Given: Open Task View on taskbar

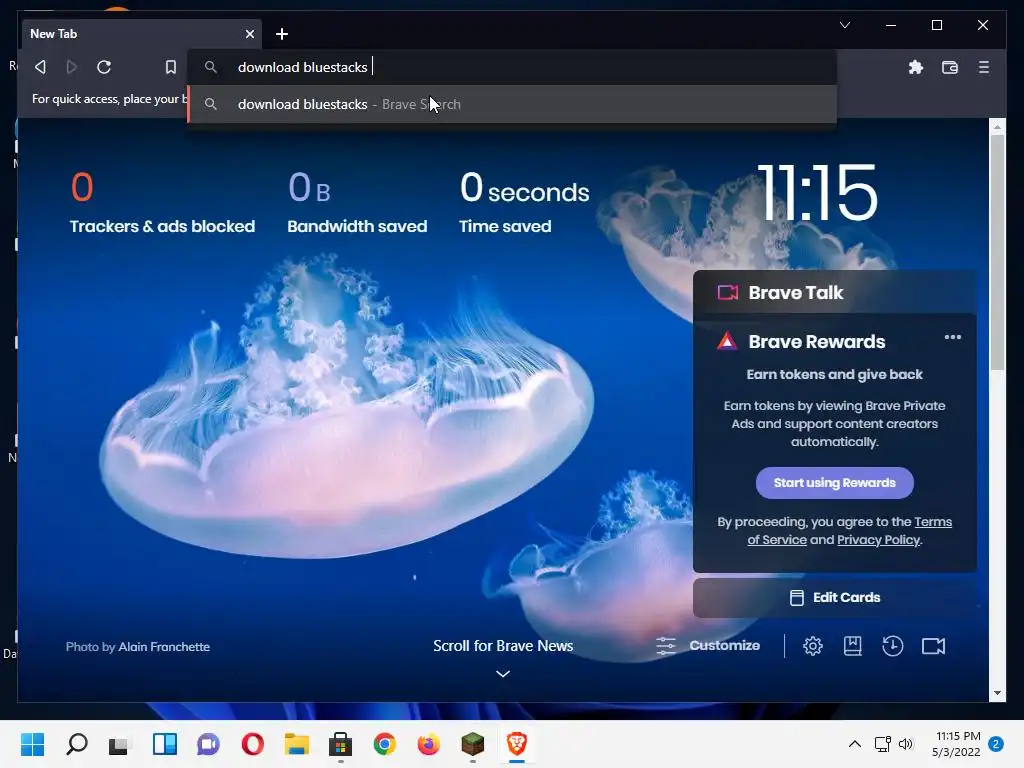Looking at the screenshot, I should point(119,744).
